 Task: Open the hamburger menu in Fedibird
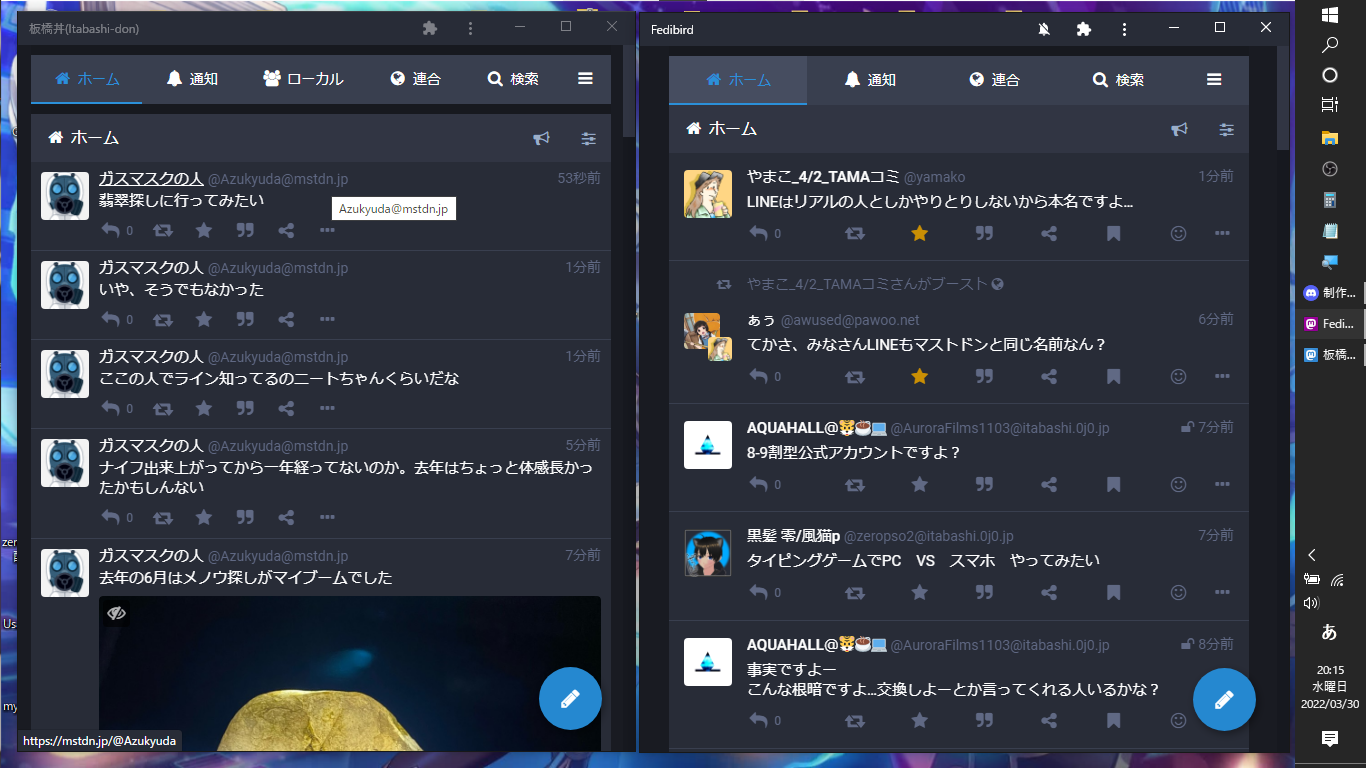point(1214,80)
